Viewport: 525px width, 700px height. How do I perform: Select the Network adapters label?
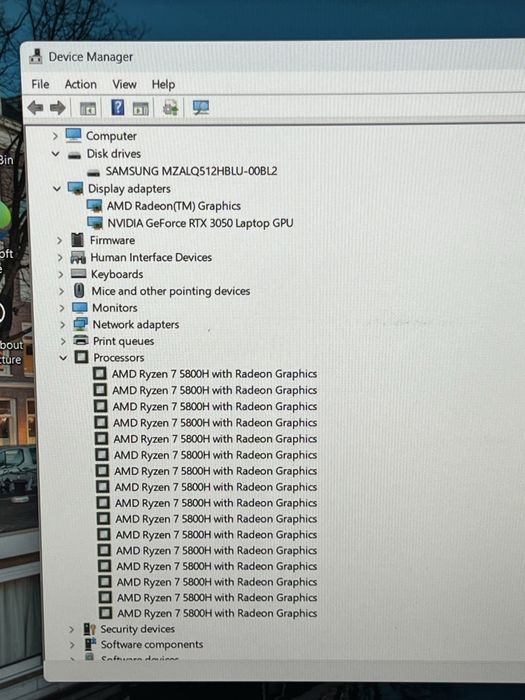click(136, 325)
